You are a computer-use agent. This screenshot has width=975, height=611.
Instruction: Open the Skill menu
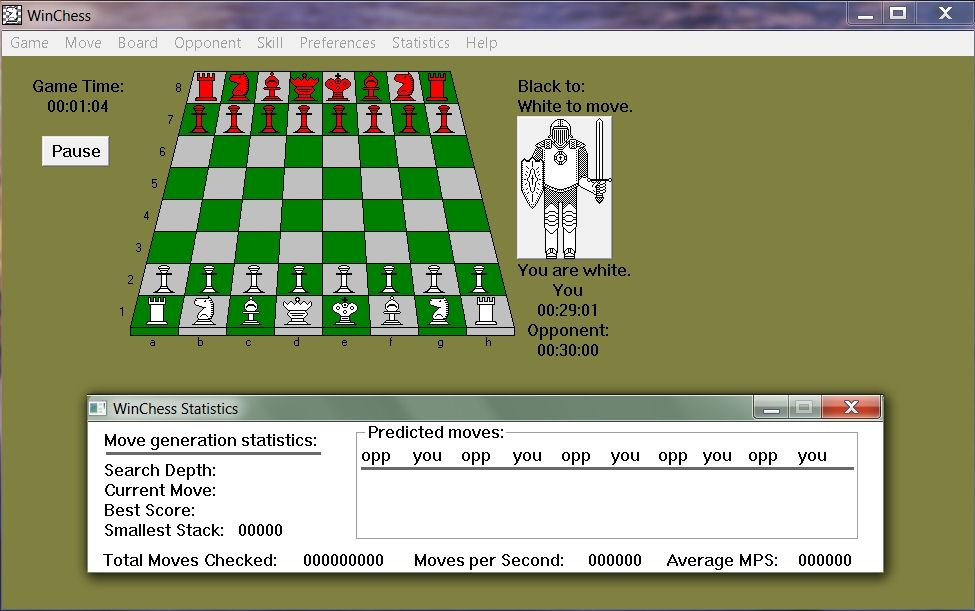[x=270, y=43]
